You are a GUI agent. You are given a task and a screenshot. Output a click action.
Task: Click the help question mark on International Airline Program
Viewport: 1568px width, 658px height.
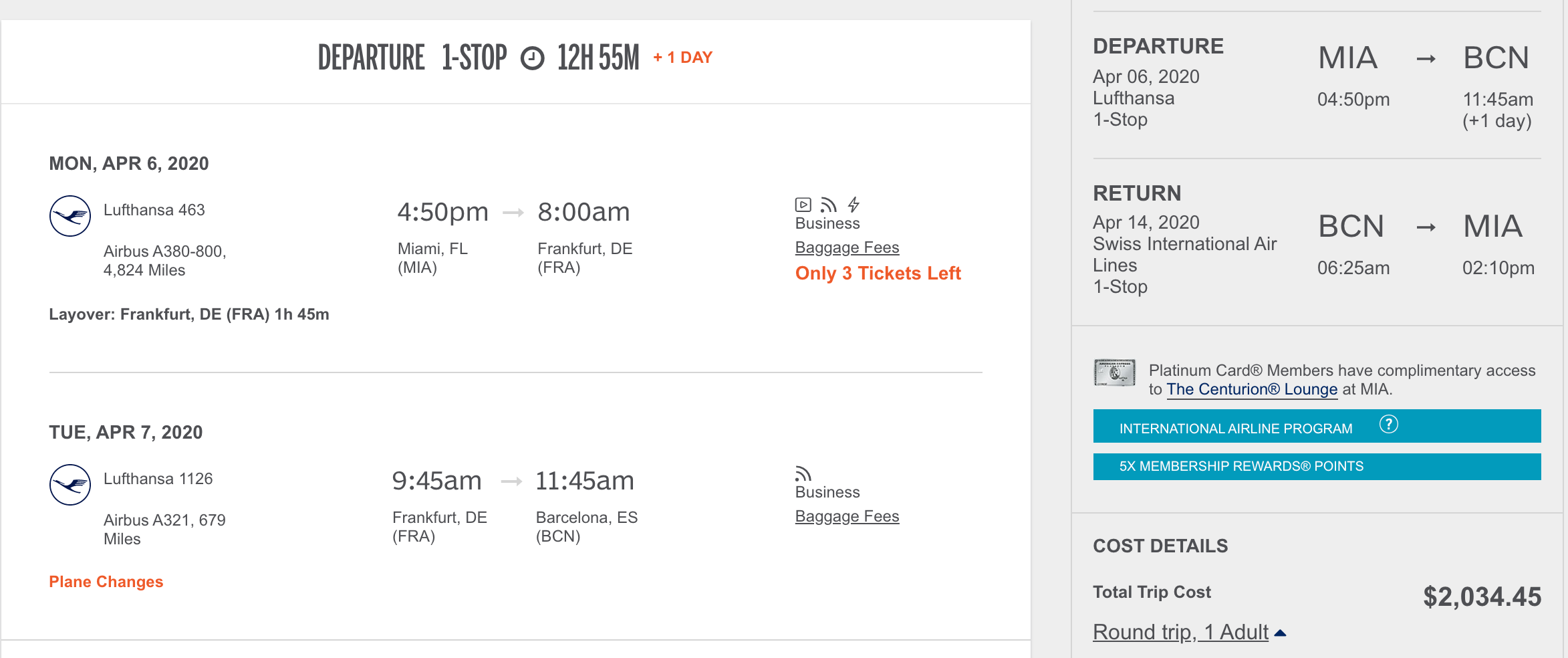[x=1388, y=425]
